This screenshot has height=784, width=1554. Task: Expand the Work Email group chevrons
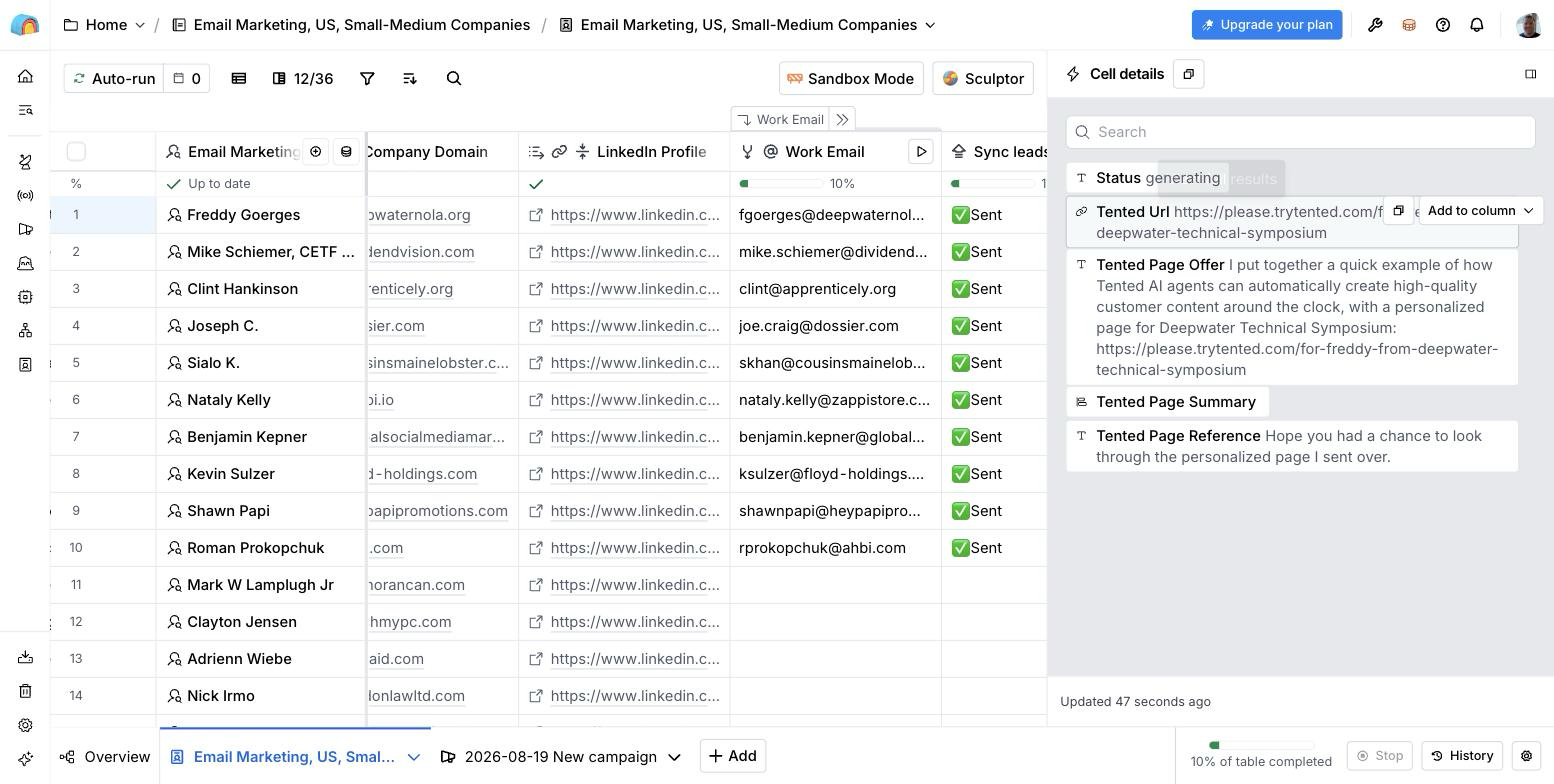(x=842, y=119)
